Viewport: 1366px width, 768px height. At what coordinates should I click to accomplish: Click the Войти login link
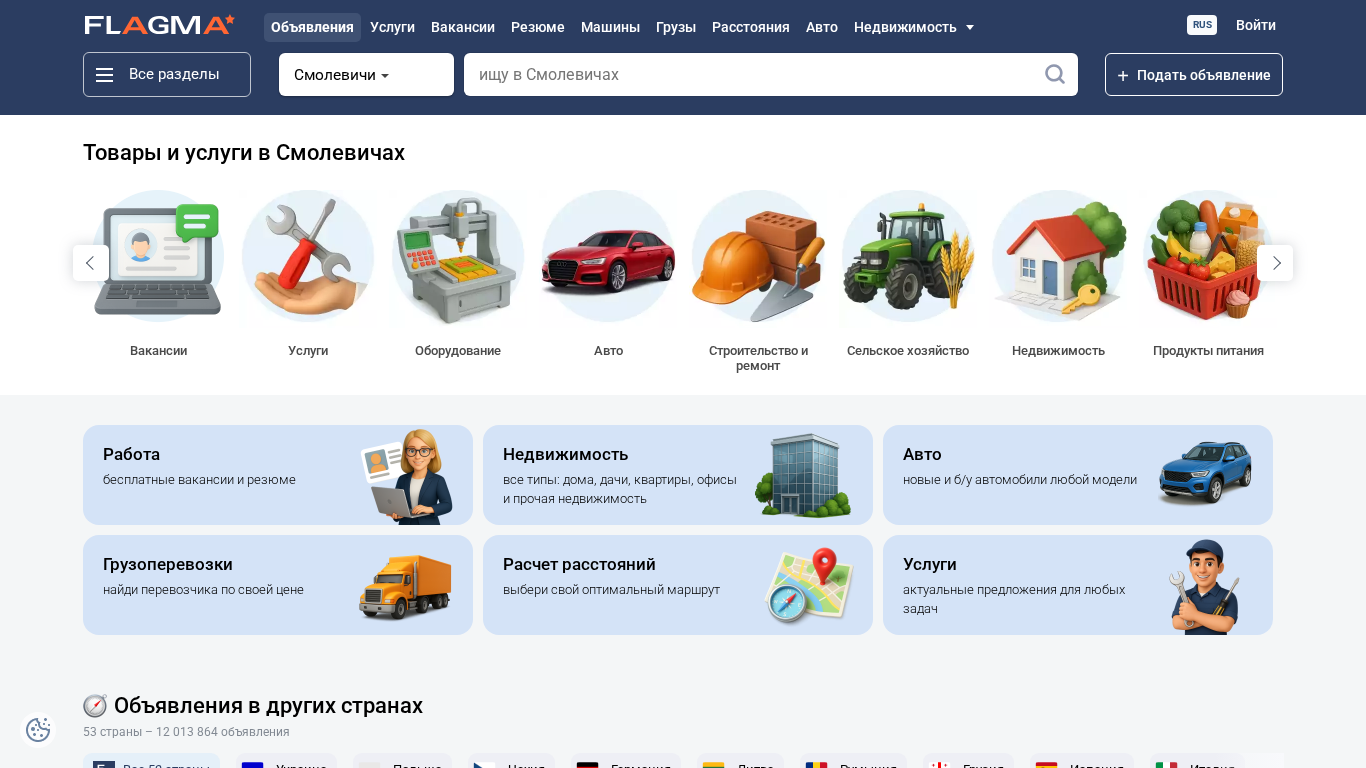(x=1256, y=25)
